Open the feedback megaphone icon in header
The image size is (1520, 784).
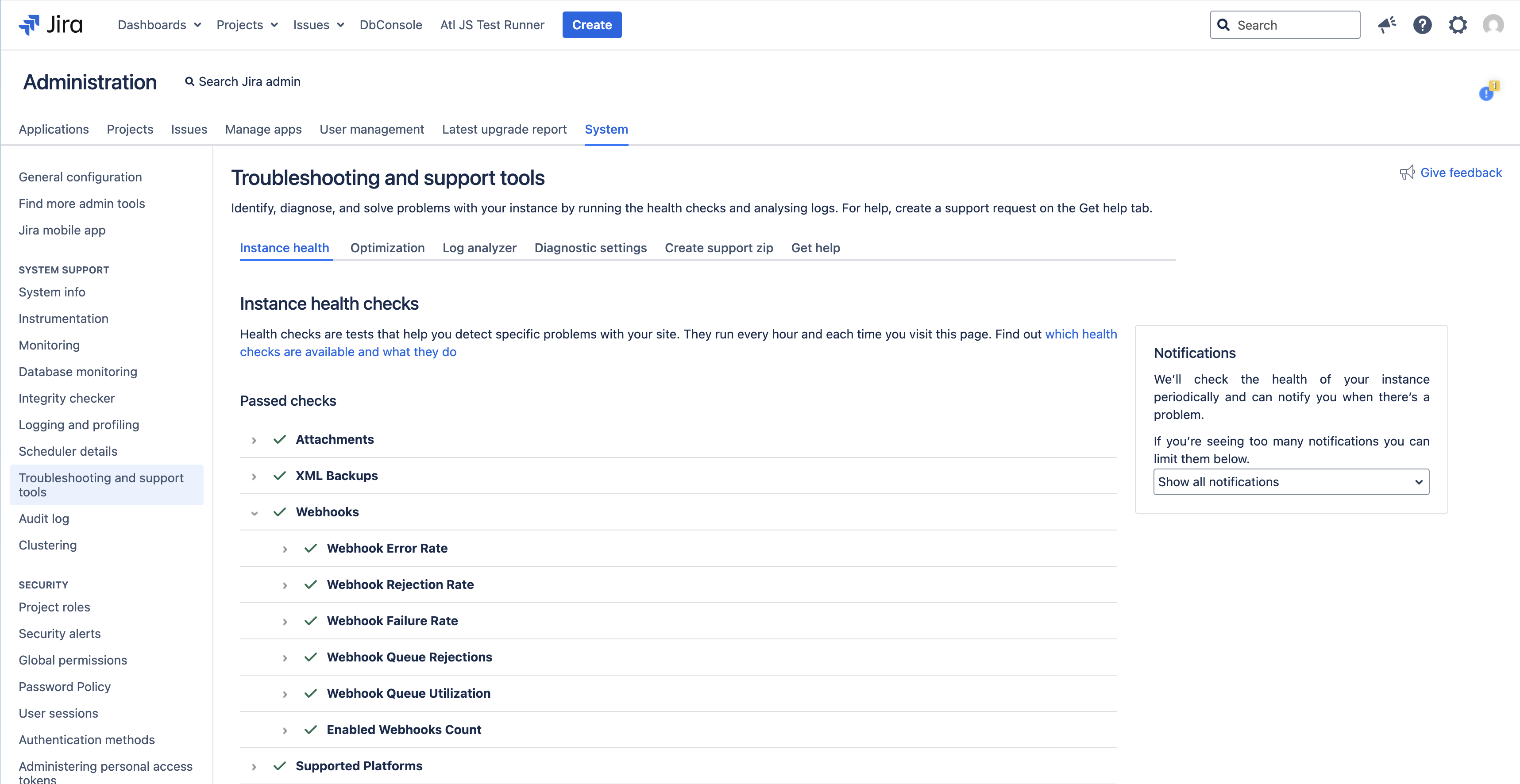(1387, 25)
